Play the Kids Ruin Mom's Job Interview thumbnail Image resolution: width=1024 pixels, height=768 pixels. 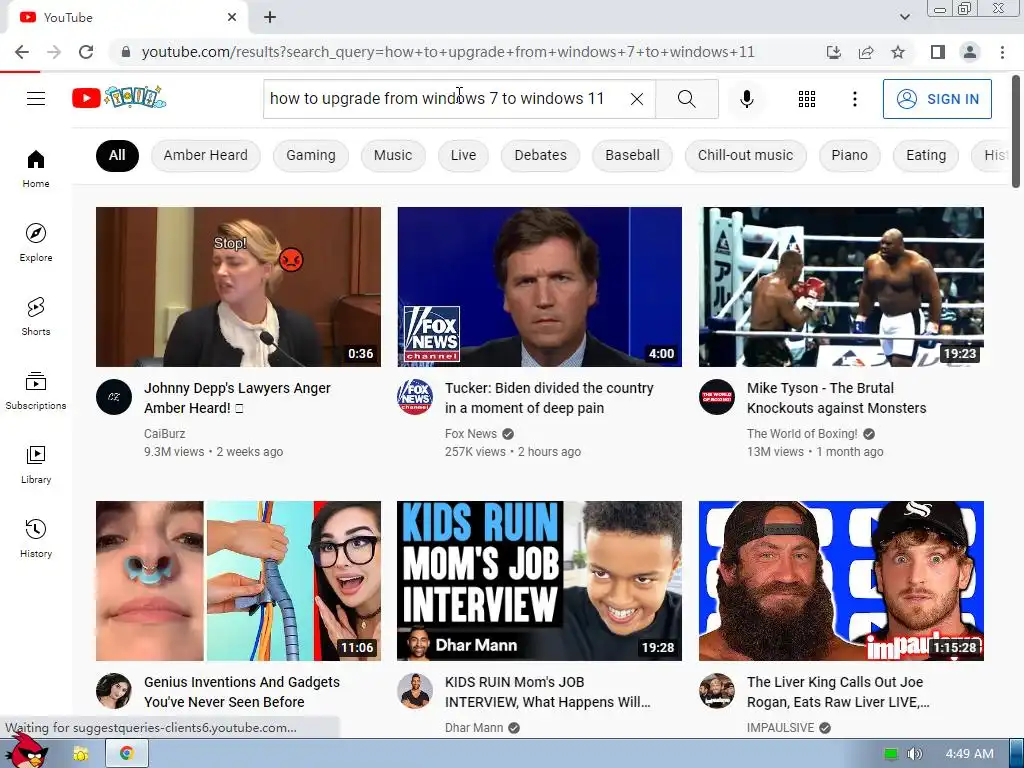pyautogui.click(x=539, y=581)
